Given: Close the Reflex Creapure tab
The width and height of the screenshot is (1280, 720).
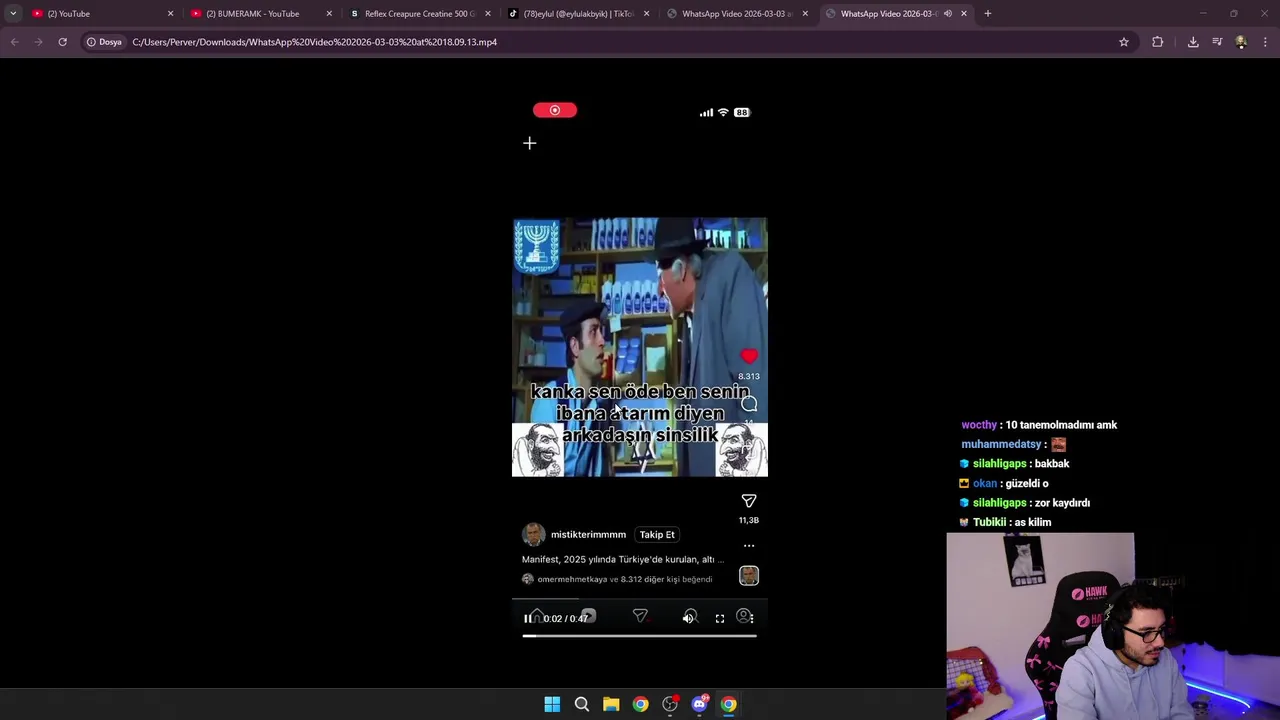Looking at the screenshot, I should (x=488, y=13).
